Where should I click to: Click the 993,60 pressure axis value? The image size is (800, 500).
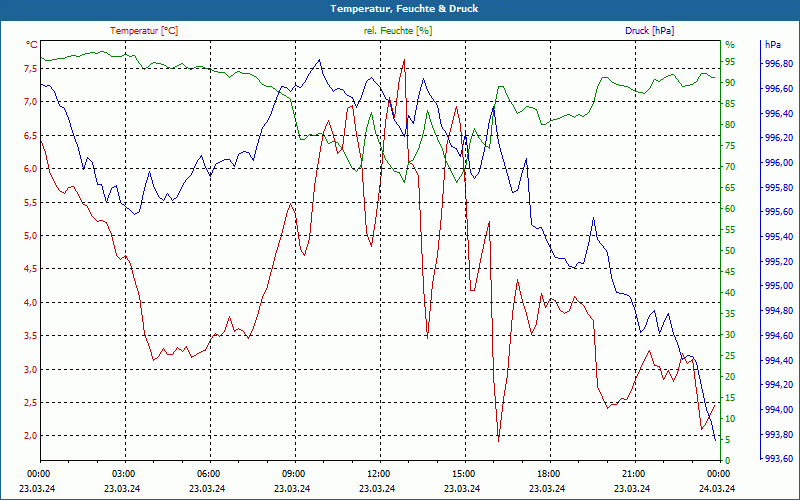(x=780, y=459)
